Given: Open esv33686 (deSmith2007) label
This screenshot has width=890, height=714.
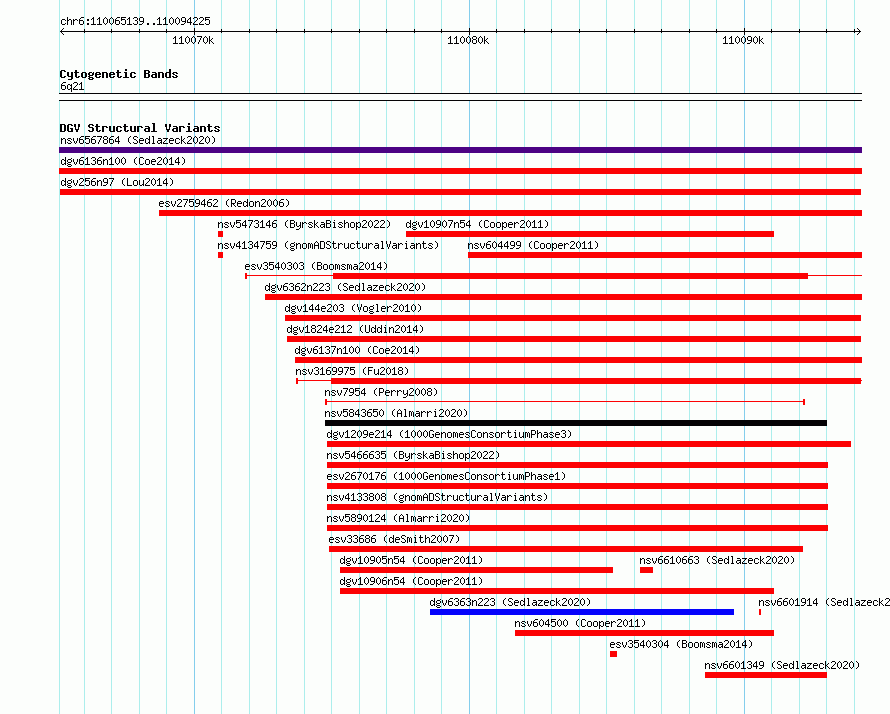Looking at the screenshot, I should 394,539.
